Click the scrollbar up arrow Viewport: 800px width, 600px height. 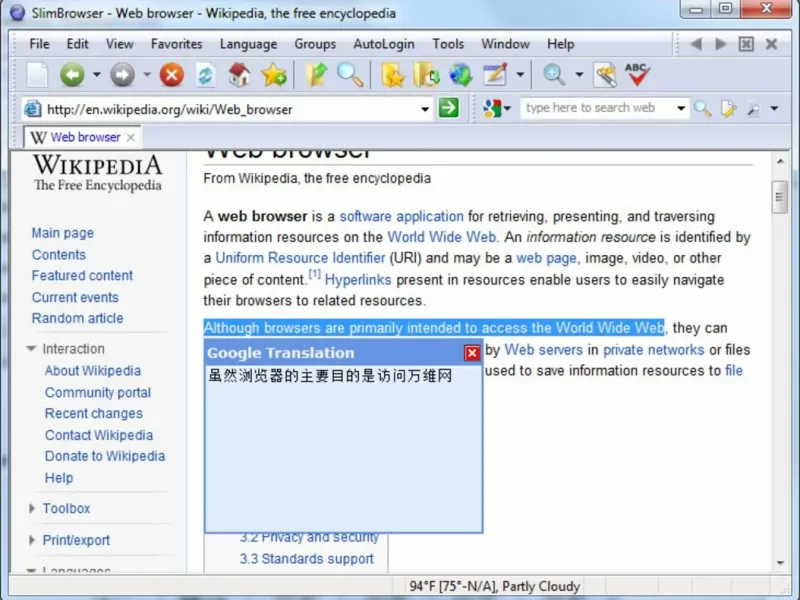point(780,161)
